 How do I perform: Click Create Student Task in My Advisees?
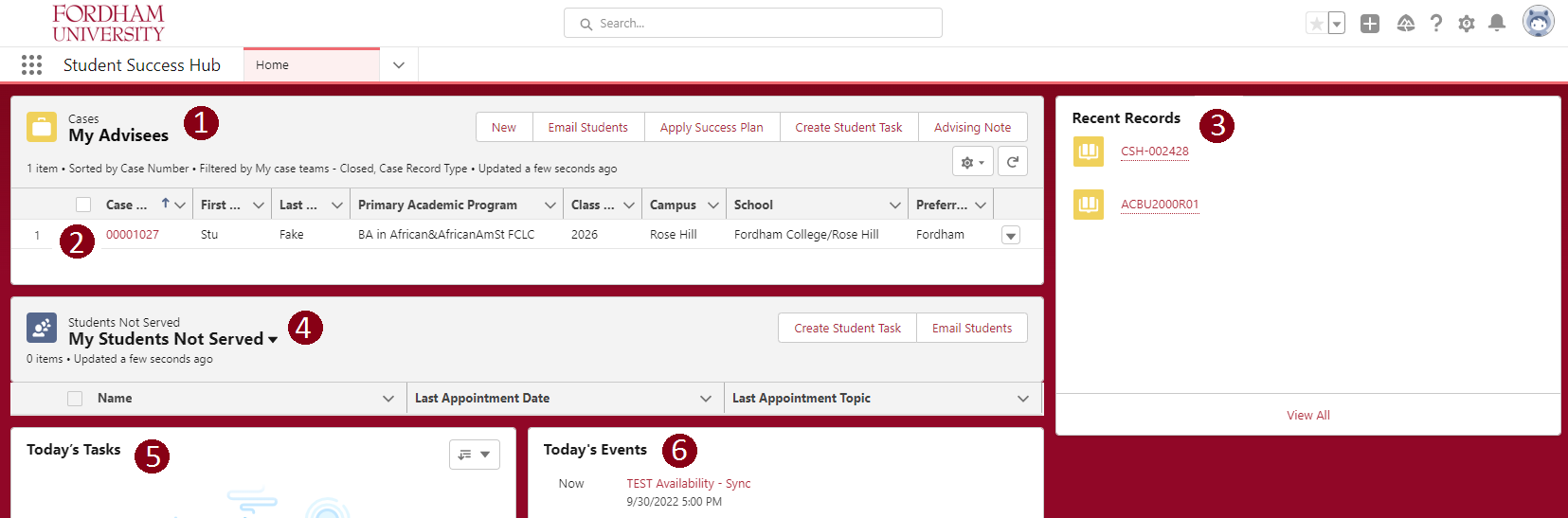click(x=849, y=127)
